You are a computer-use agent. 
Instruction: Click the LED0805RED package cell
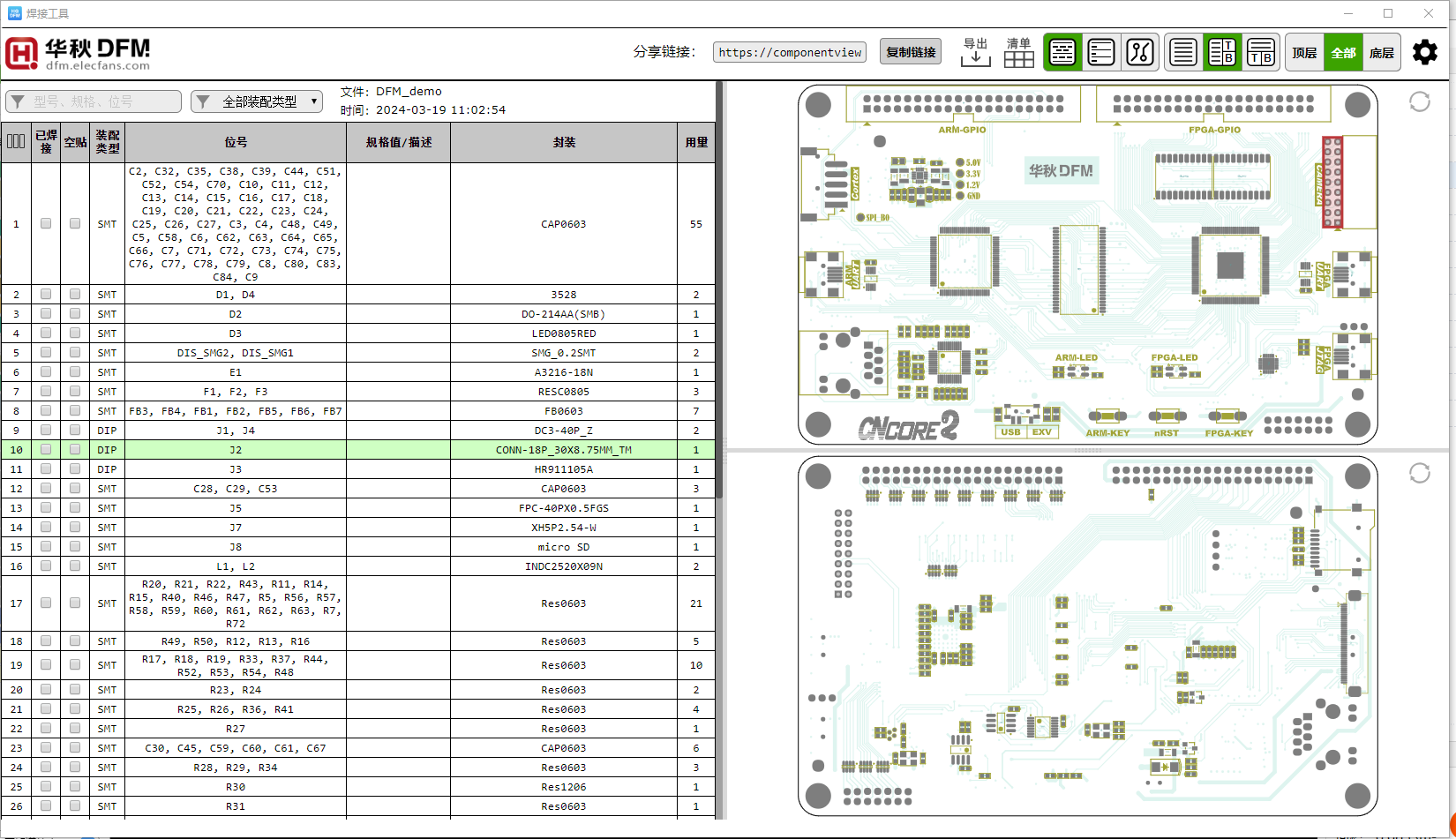coord(564,333)
